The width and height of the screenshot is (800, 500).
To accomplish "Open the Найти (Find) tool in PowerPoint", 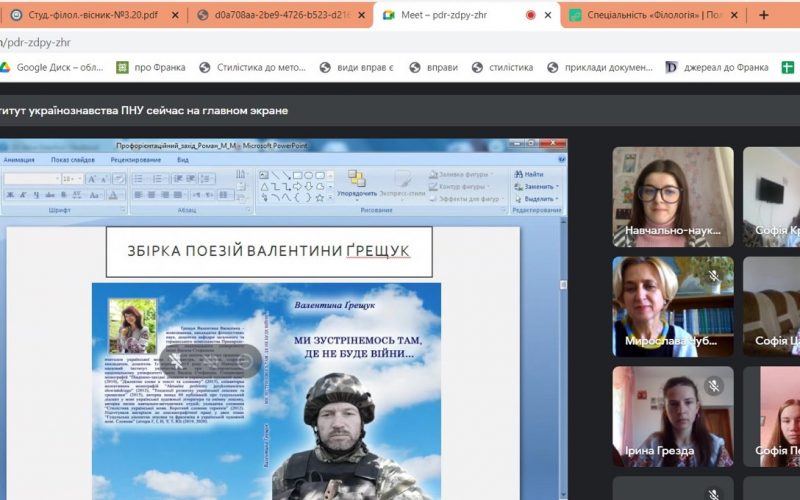I will (x=529, y=174).
